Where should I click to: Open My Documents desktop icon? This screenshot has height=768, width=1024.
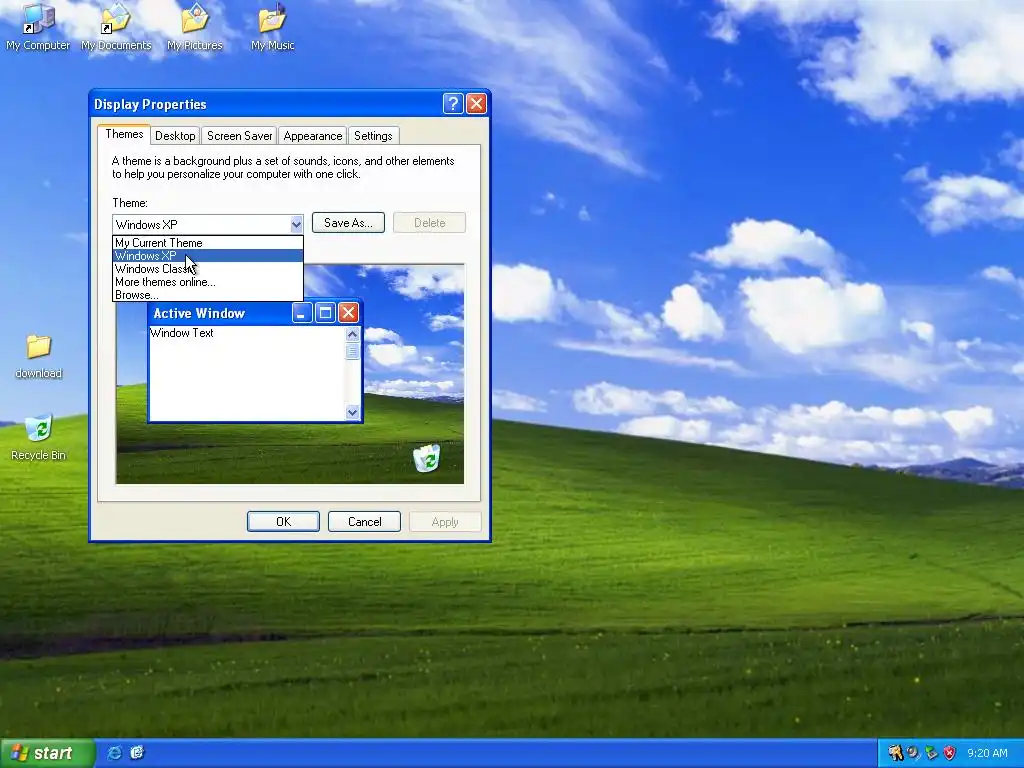[116, 27]
